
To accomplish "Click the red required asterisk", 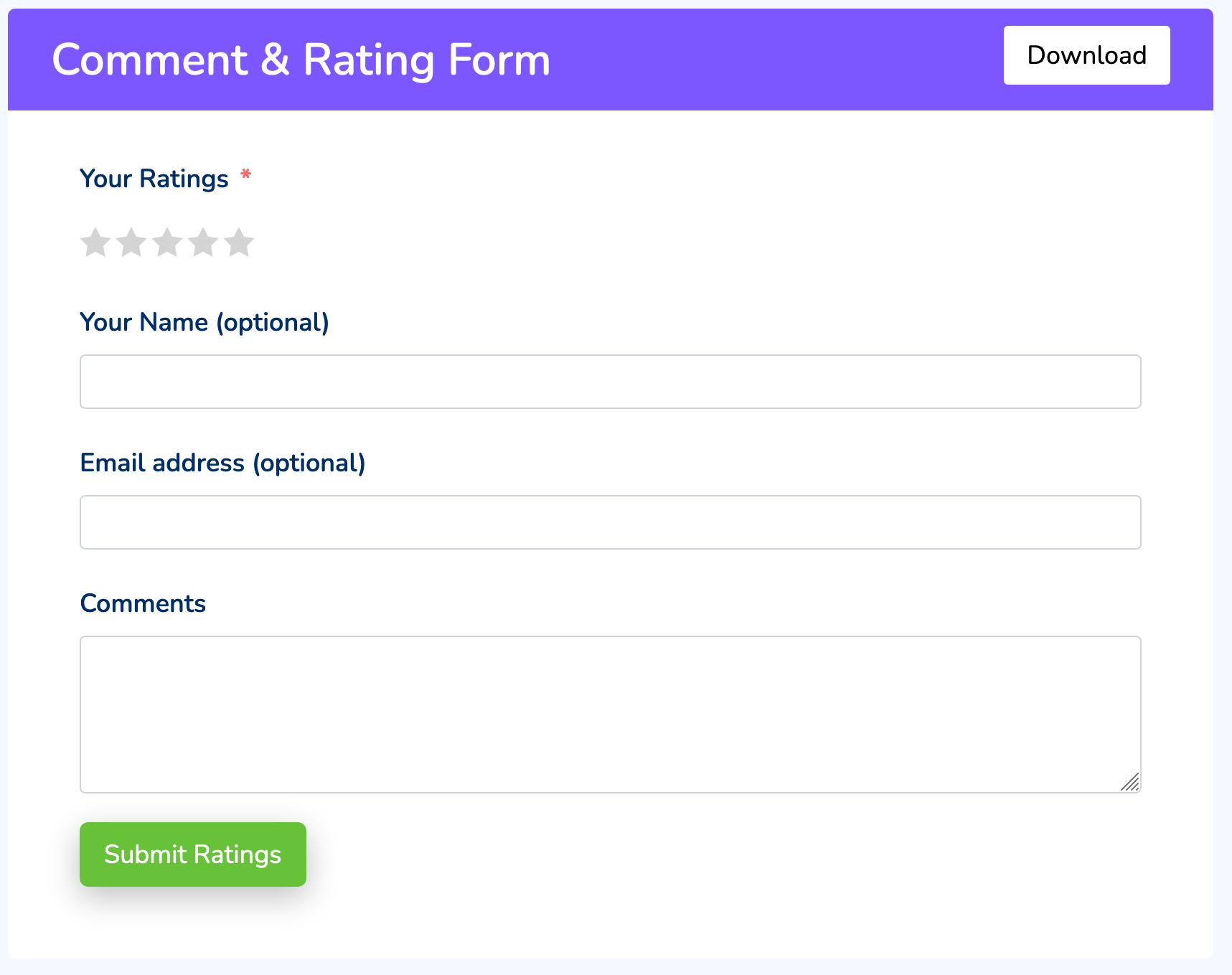I will 245,175.
